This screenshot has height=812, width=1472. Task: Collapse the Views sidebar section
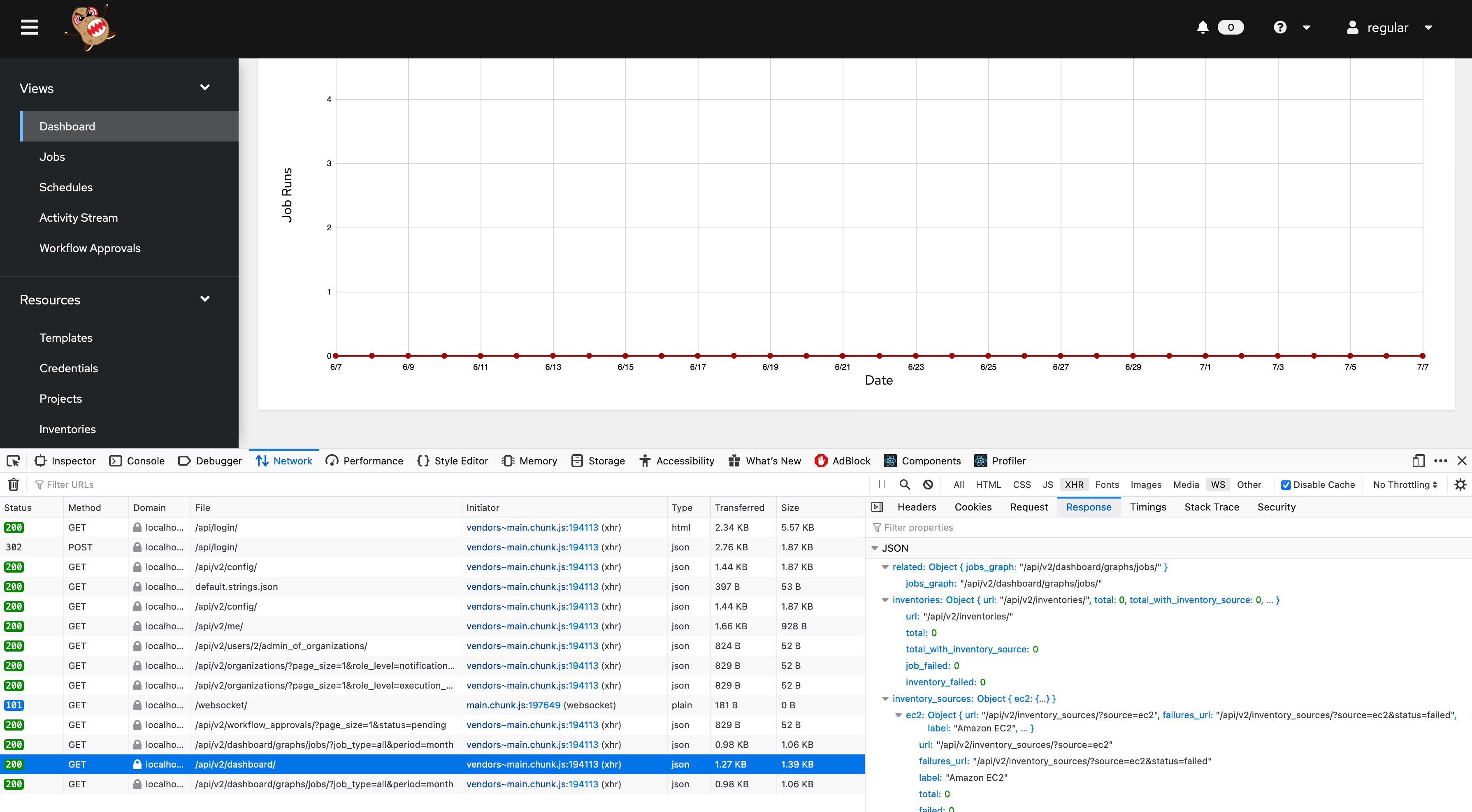pos(204,88)
